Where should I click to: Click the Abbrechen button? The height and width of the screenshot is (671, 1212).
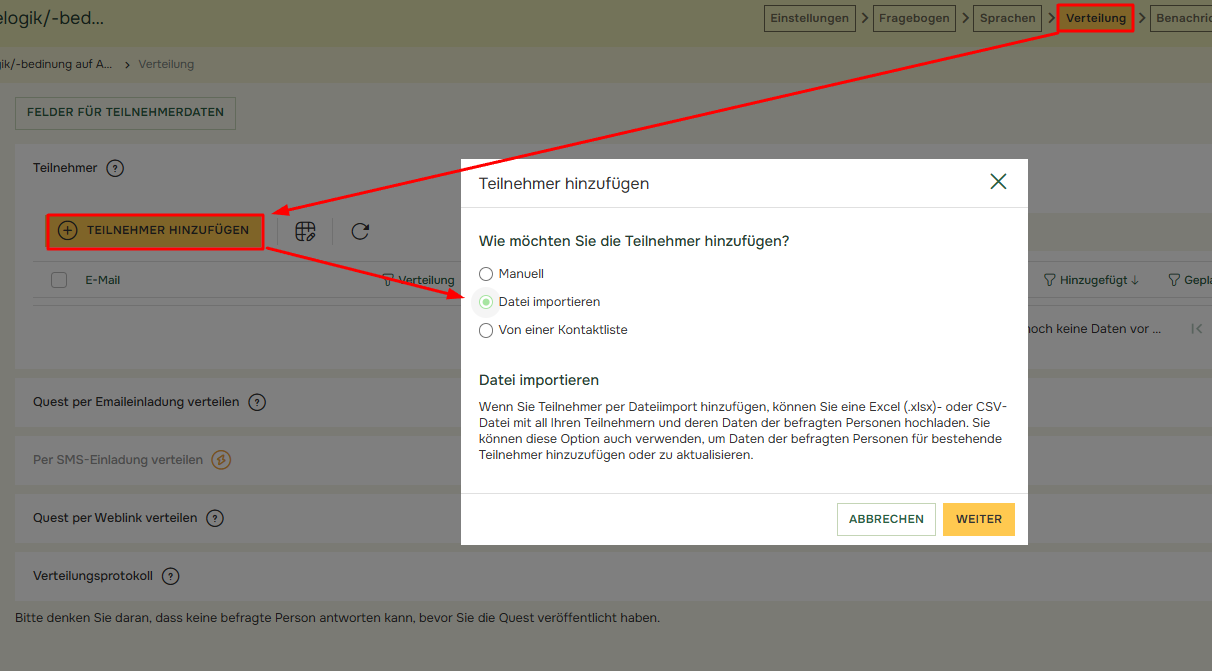(x=886, y=519)
